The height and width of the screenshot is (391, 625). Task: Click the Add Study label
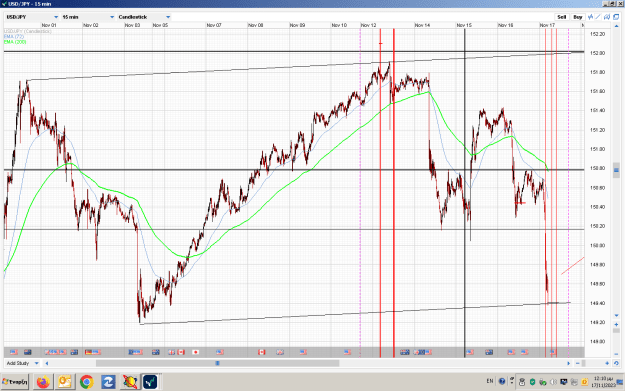point(18,363)
